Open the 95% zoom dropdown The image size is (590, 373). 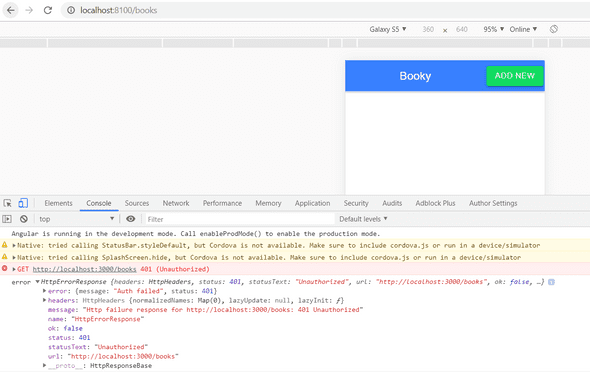click(493, 29)
